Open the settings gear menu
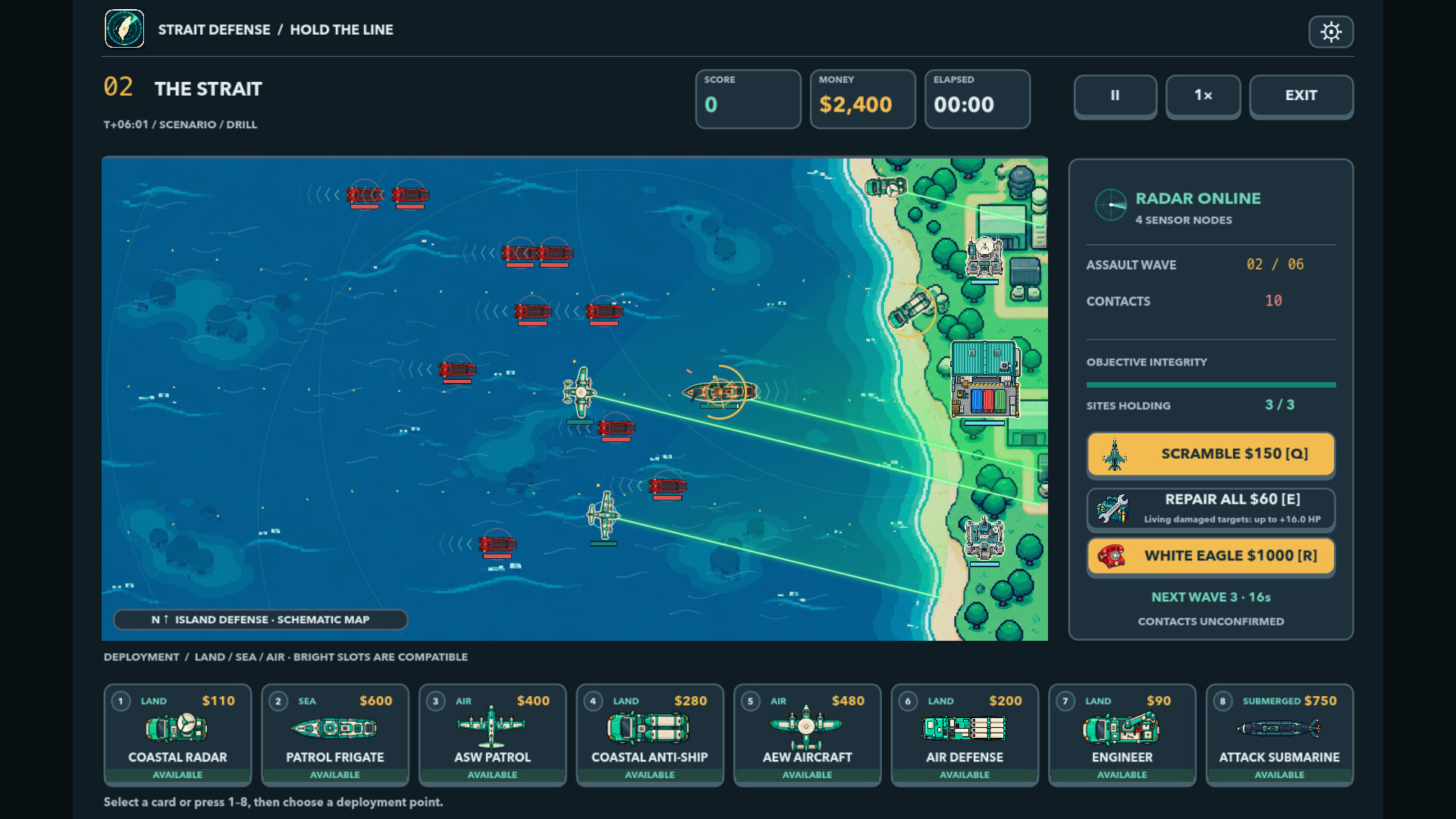The height and width of the screenshot is (819, 1456). pyautogui.click(x=1331, y=32)
